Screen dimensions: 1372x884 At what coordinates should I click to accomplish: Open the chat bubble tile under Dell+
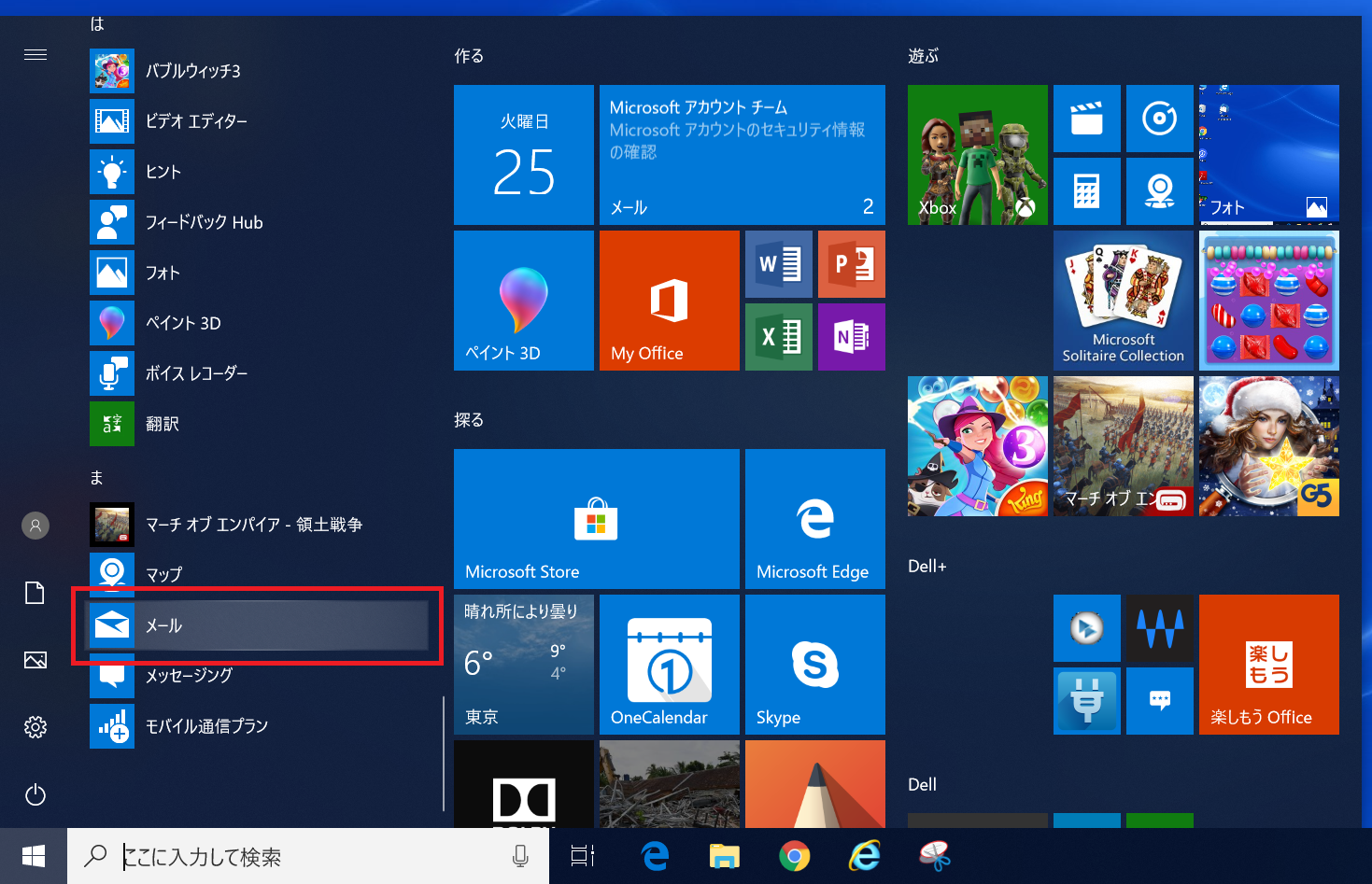1160,701
